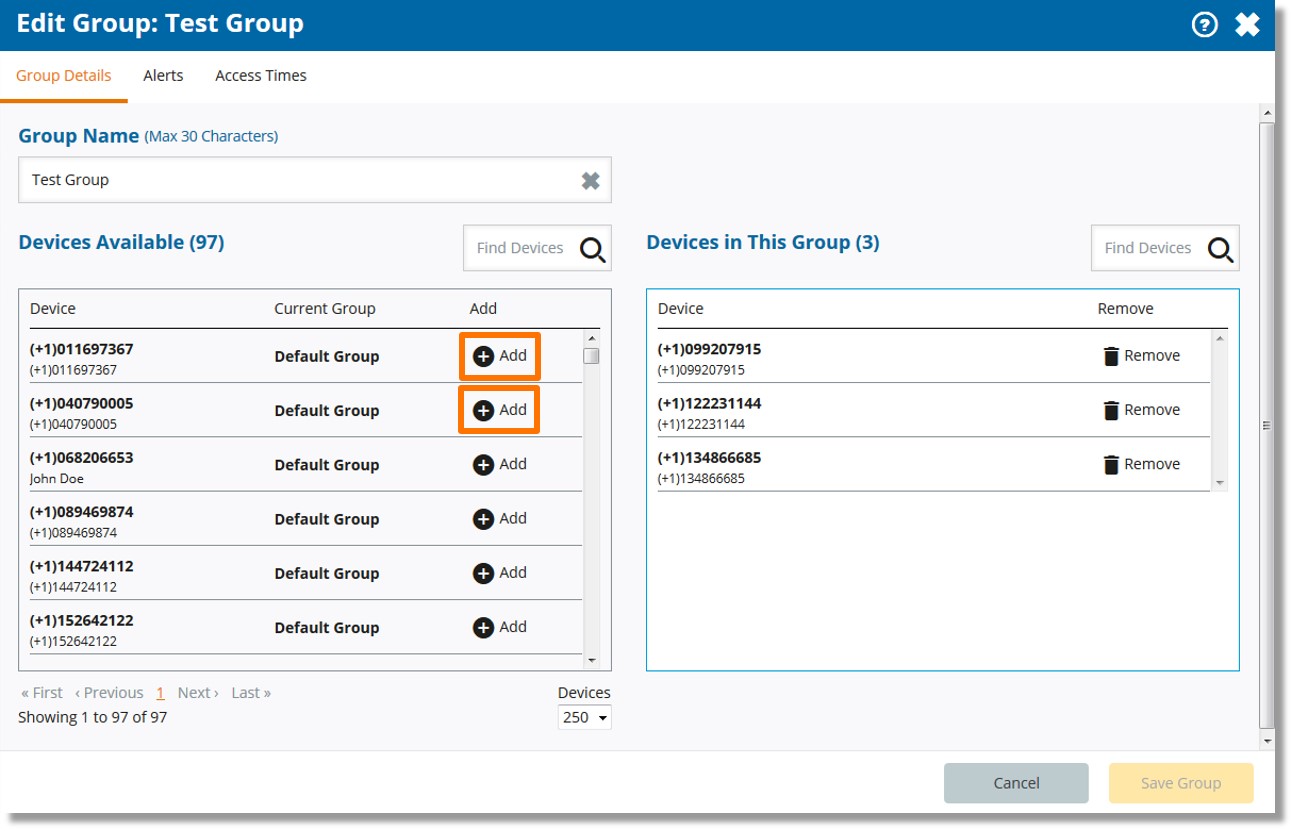Switch to the Alerts tab
Image resolution: width=1293 pixels, height=831 pixels.
[x=163, y=76]
